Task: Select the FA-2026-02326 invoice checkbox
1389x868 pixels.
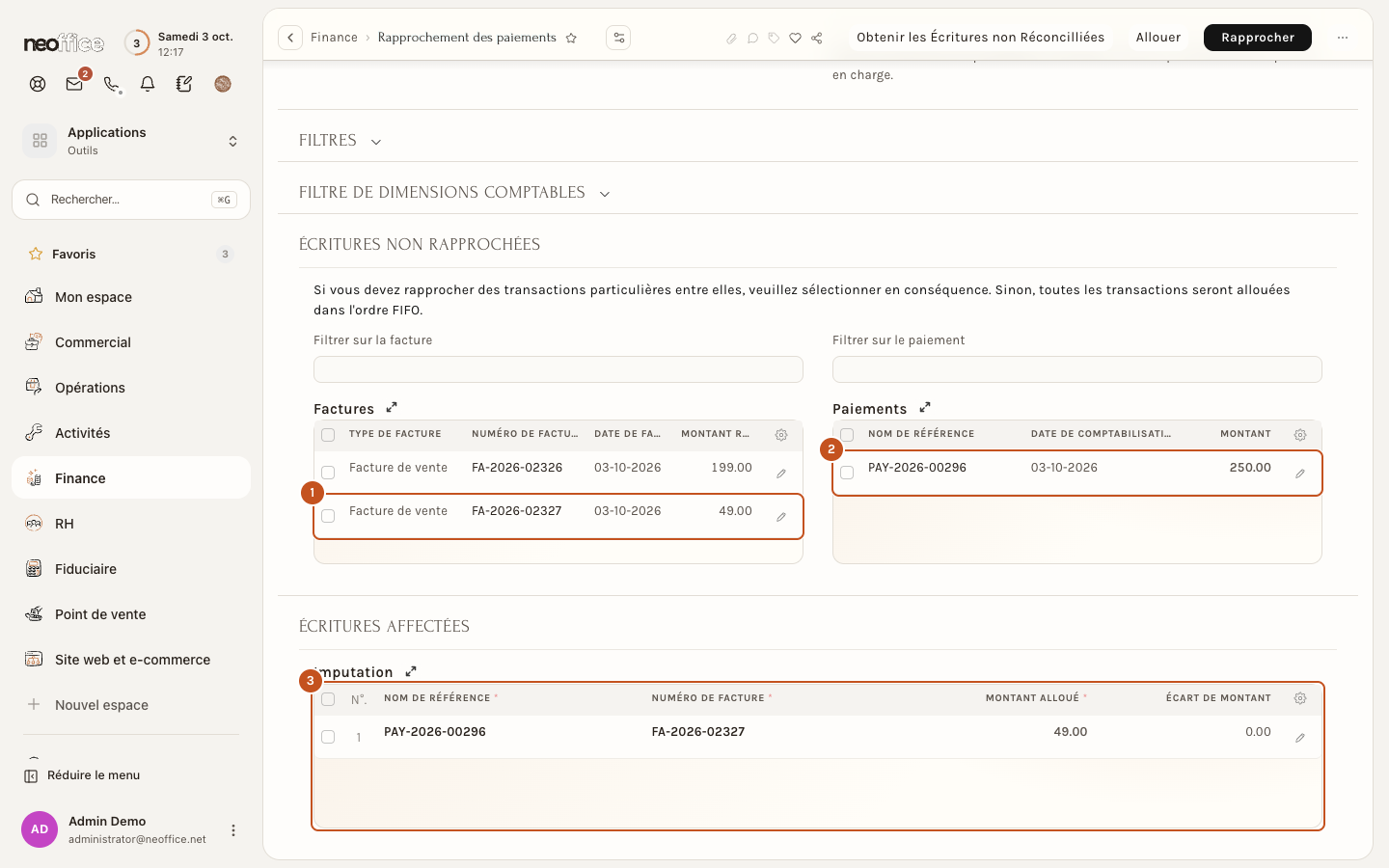Action: point(328,473)
